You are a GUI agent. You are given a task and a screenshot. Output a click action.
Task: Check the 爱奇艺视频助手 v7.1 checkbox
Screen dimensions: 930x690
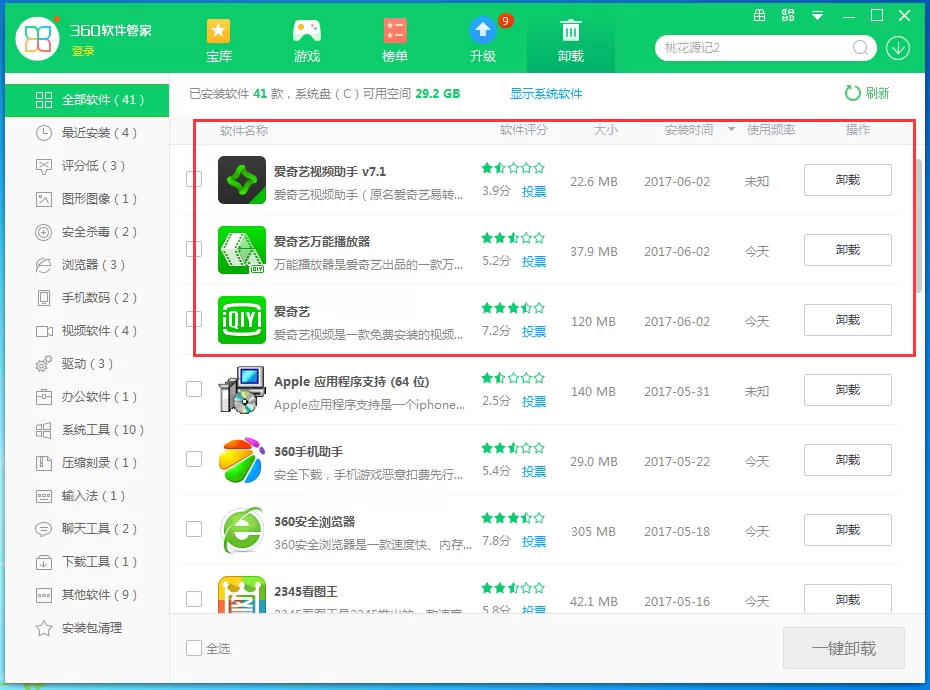point(194,179)
